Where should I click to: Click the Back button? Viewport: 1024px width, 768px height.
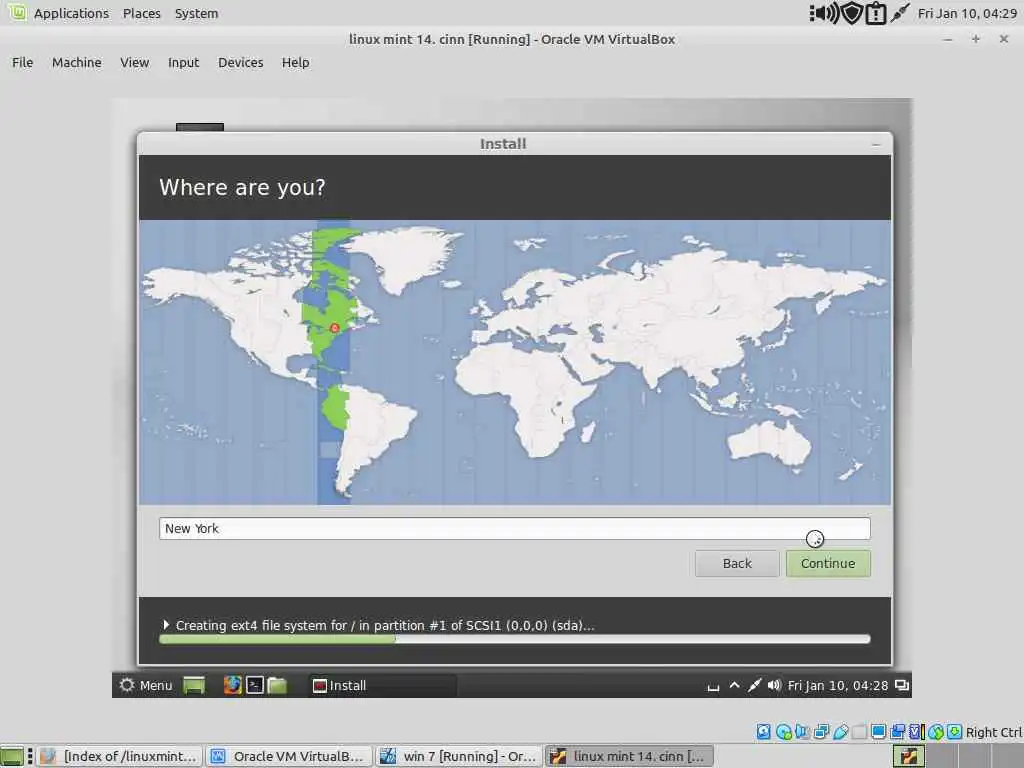pos(737,564)
